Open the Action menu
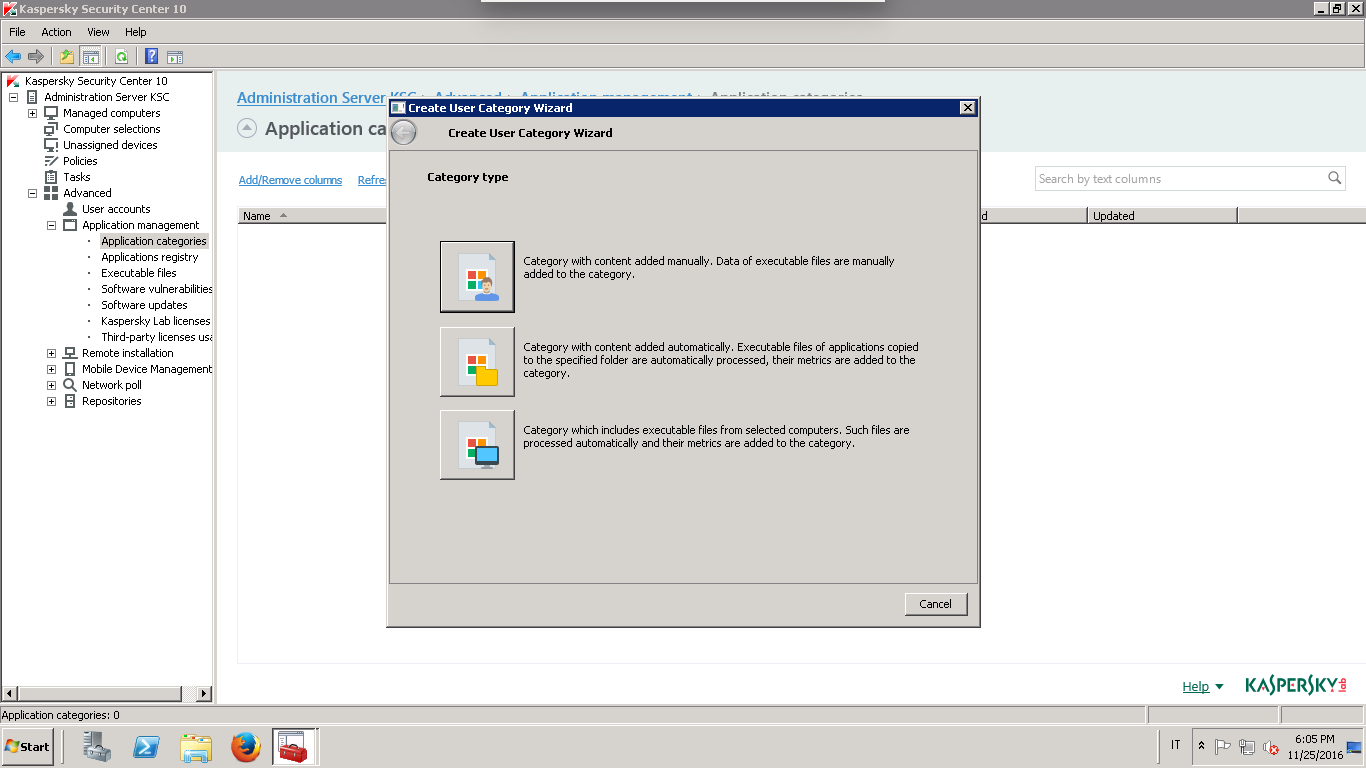Screen dimensions: 1366x768 point(56,32)
